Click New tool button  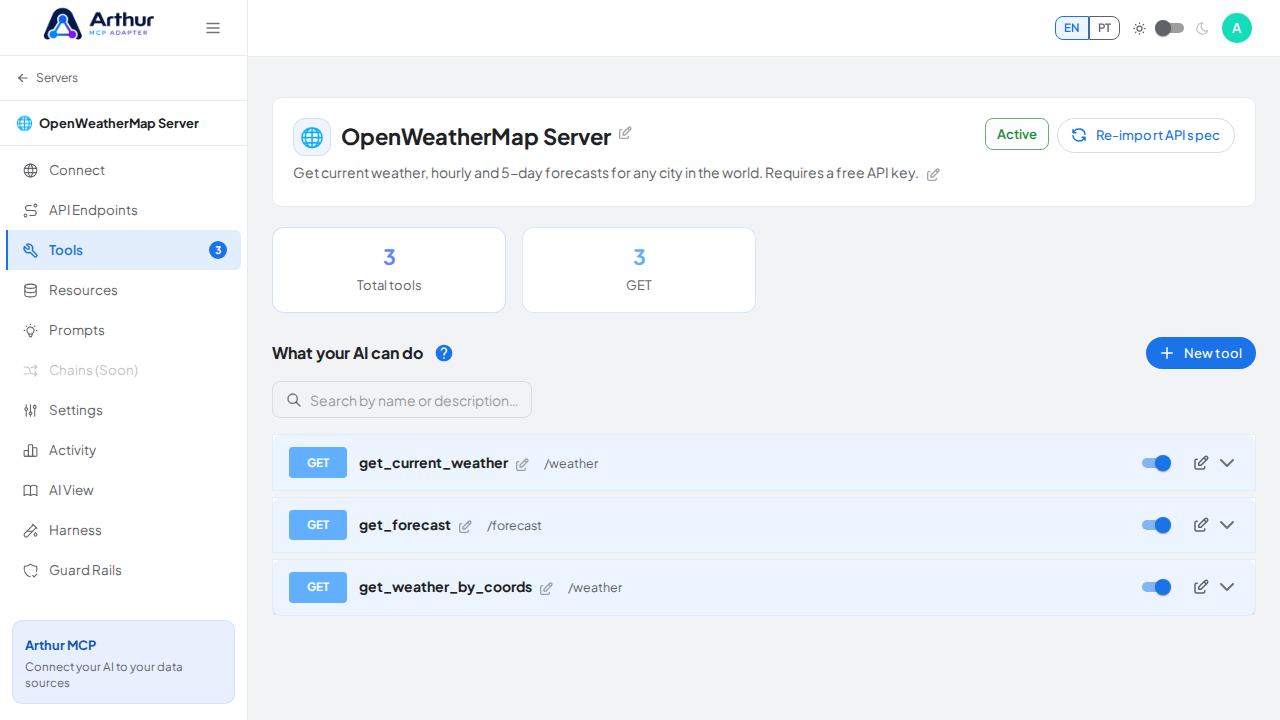(x=1201, y=353)
